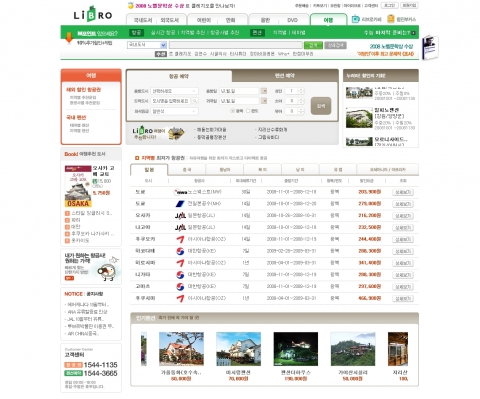Click the phone number 1544-1135
The height and width of the screenshot is (399, 480).
pos(101,365)
